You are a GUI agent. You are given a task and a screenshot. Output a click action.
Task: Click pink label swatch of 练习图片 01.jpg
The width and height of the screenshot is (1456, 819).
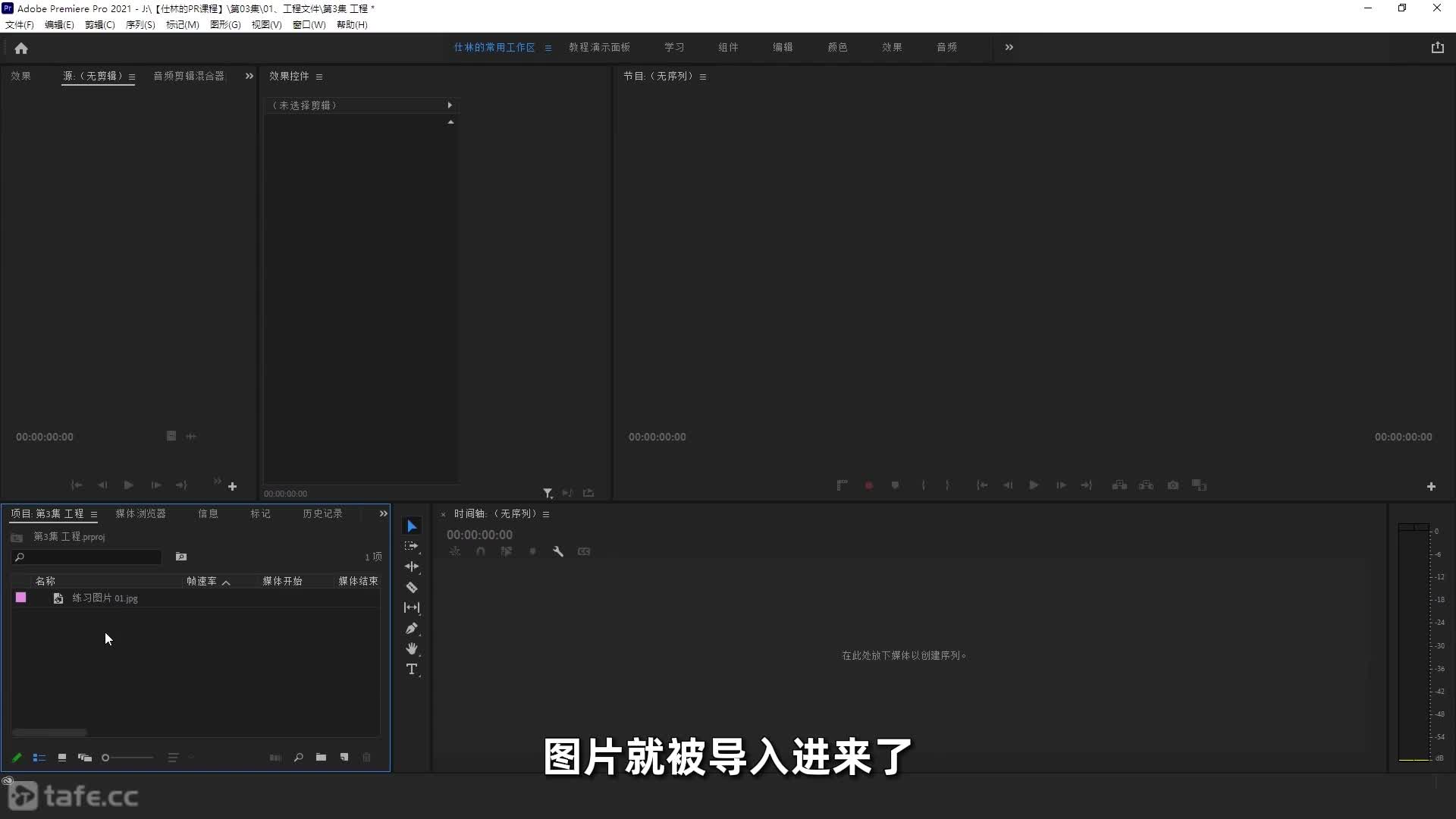(x=21, y=598)
